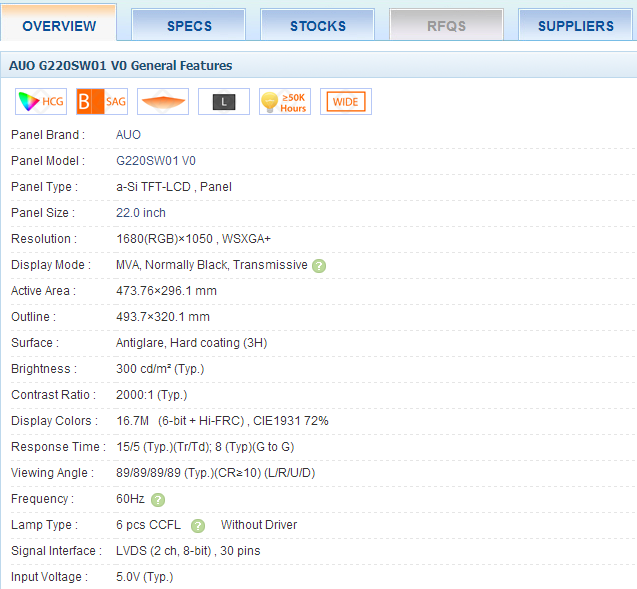This screenshot has width=637, height=589.
Task: Open help icon next to Display Mode
Action: point(319,266)
